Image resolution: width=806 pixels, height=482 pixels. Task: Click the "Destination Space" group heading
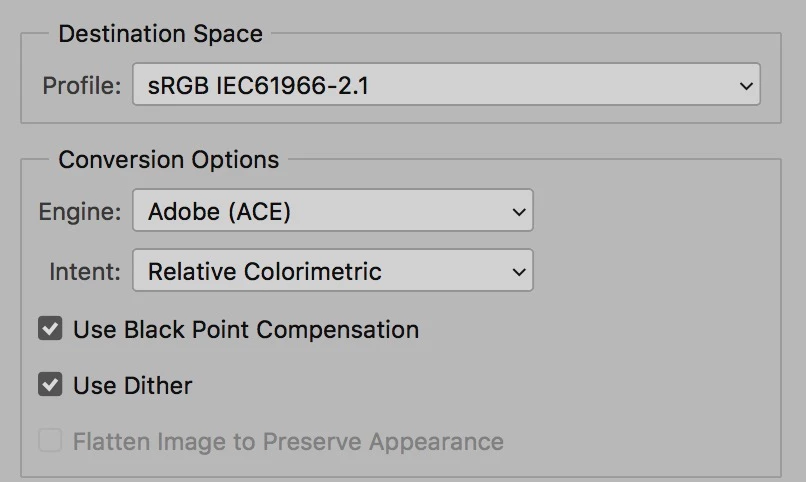pos(160,34)
